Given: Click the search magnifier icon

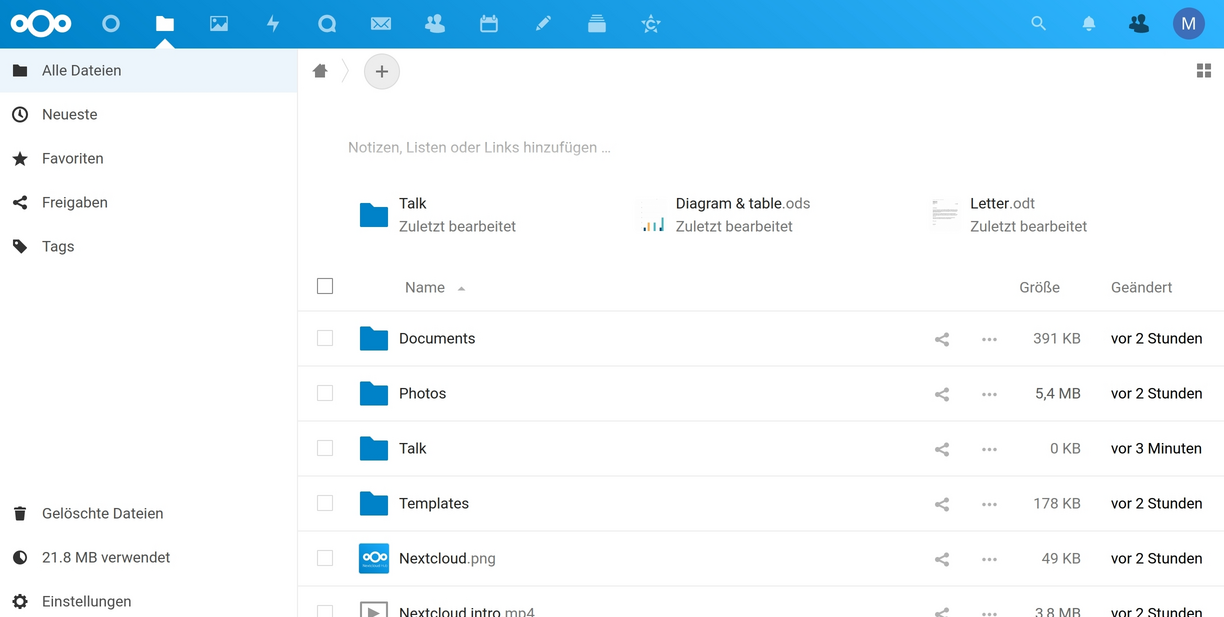Looking at the screenshot, I should pos(1038,24).
